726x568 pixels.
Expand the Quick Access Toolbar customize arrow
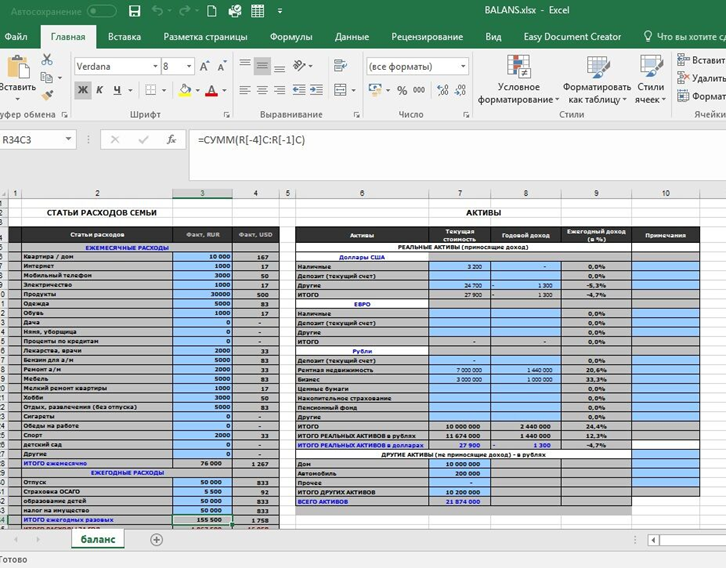(280, 11)
